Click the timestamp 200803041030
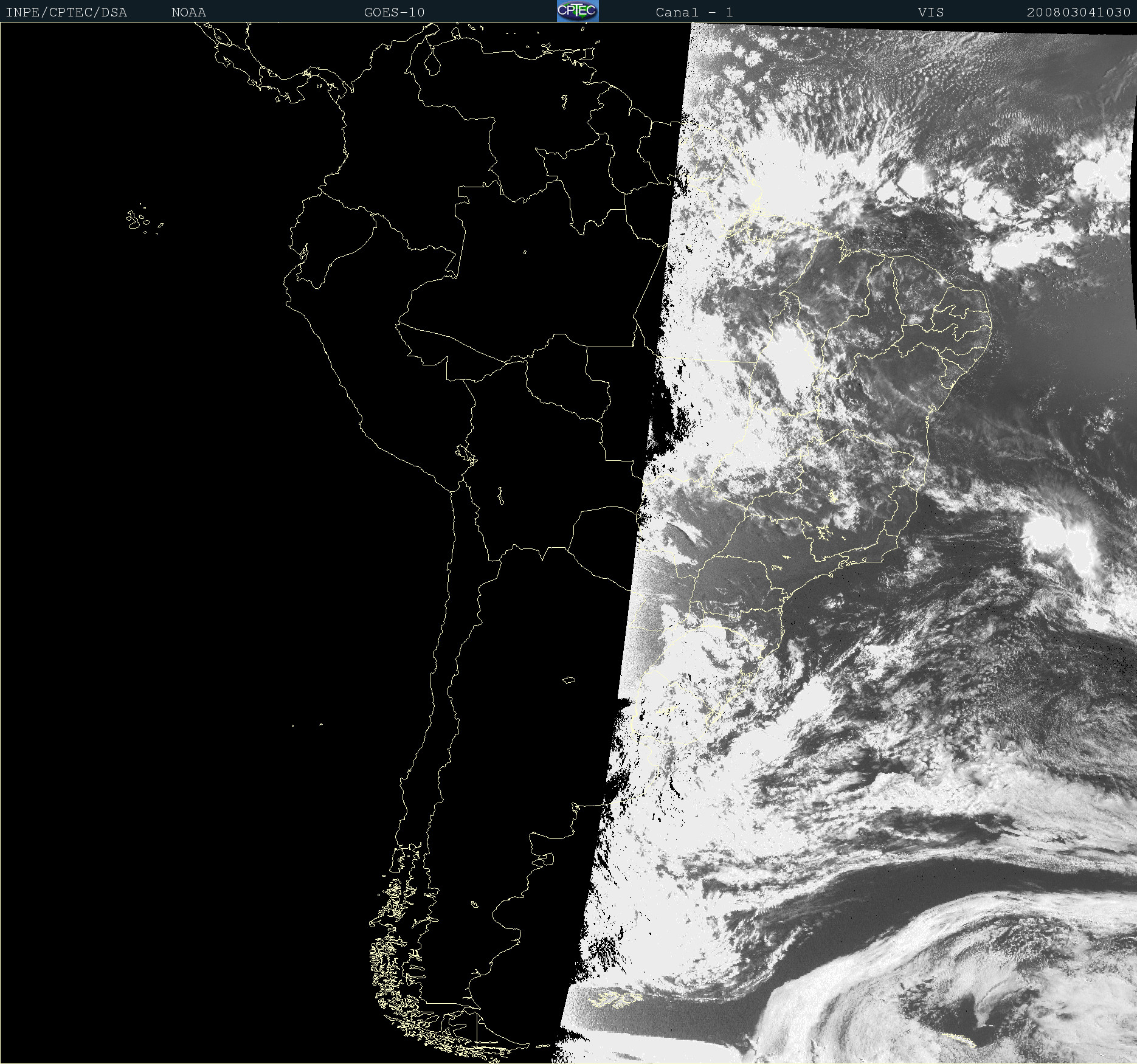 tap(1079, 13)
